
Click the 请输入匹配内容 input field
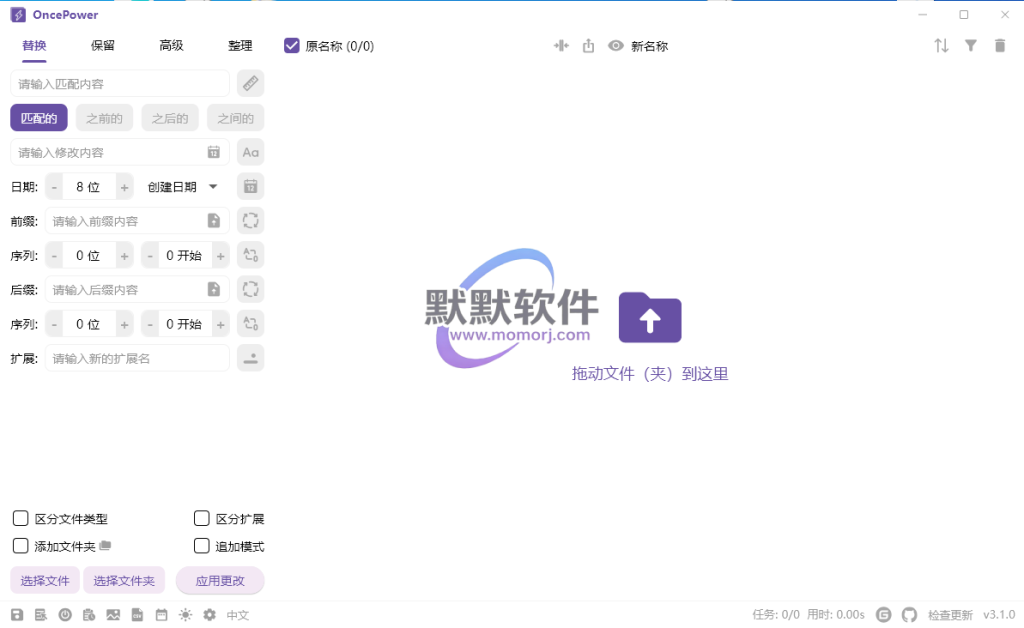pos(120,83)
